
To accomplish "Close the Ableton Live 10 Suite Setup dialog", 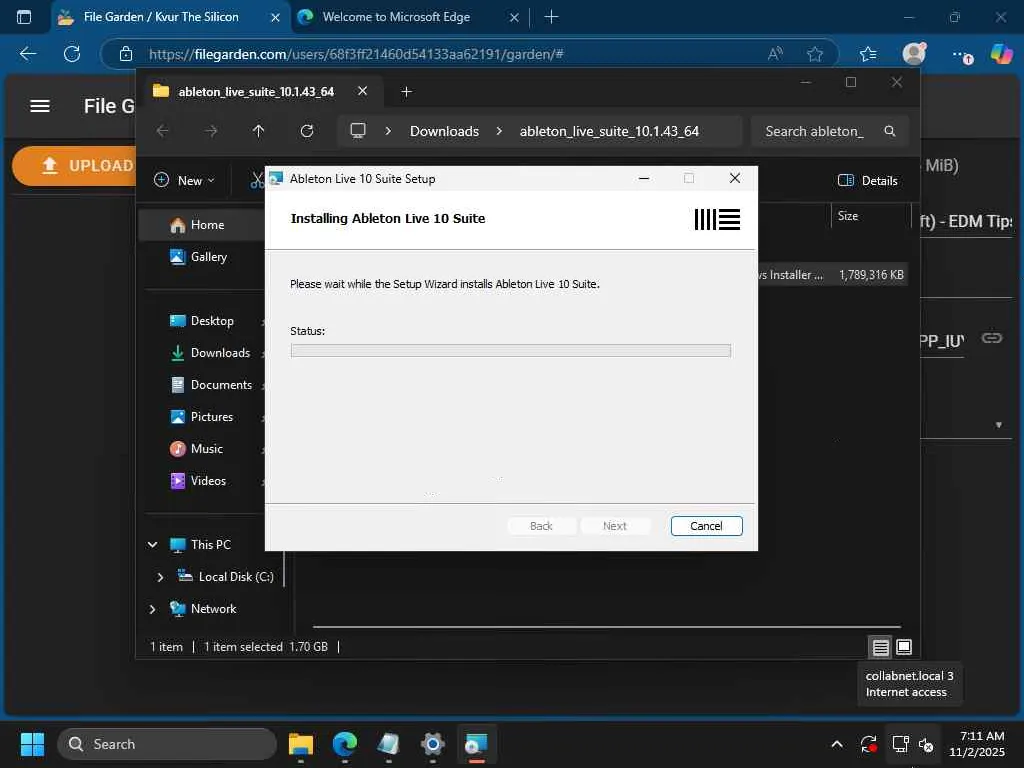I will (x=735, y=178).
